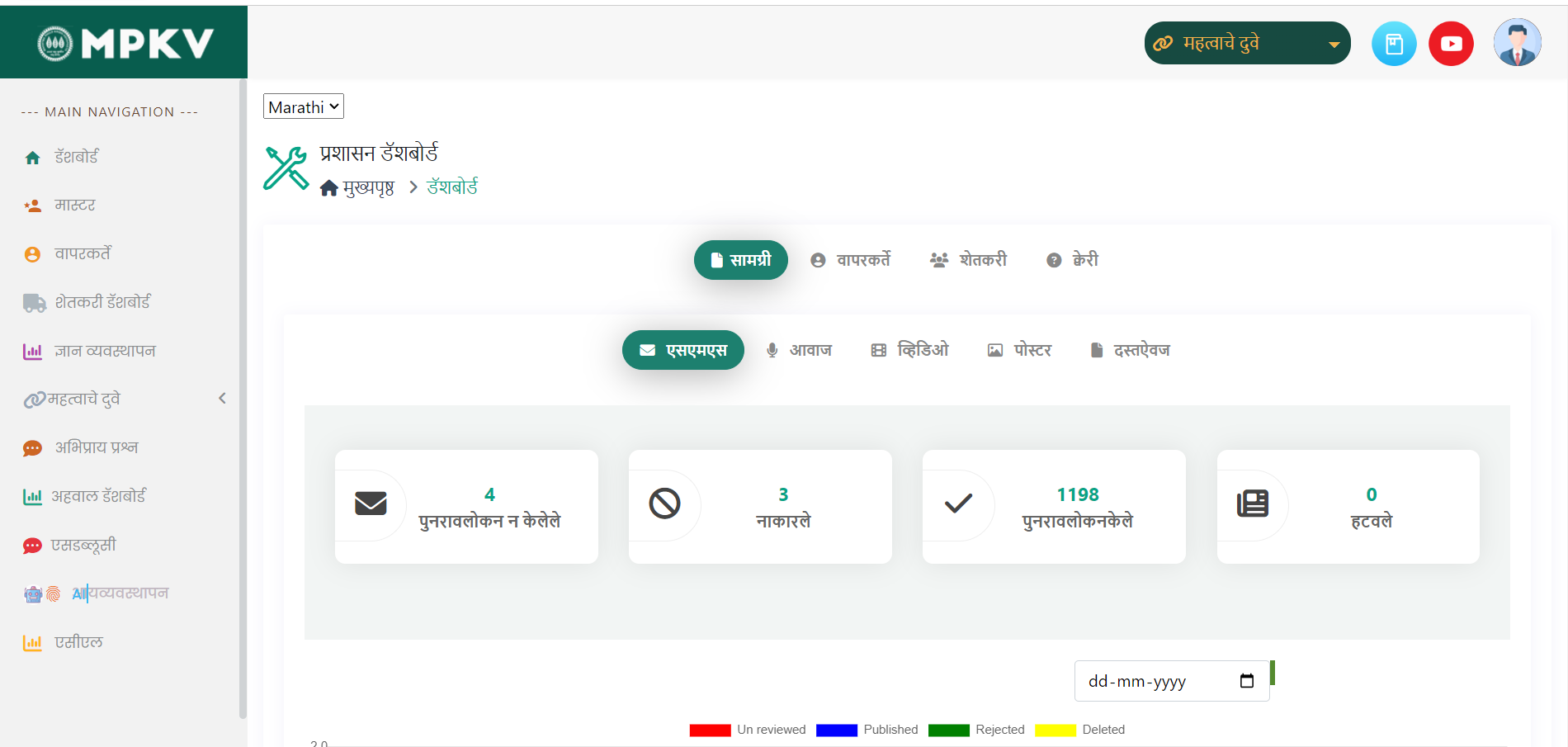Select the पोस्टर sub-tab
1568x747 pixels.
click(1019, 350)
